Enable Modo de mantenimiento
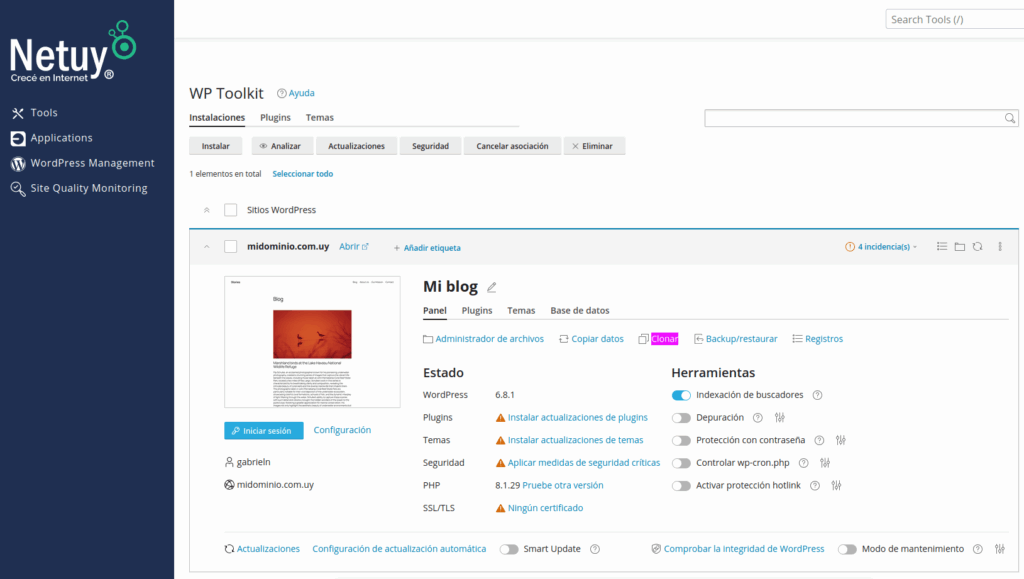Image resolution: width=1024 pixels, height=579 pixels. tap(847, 549)
